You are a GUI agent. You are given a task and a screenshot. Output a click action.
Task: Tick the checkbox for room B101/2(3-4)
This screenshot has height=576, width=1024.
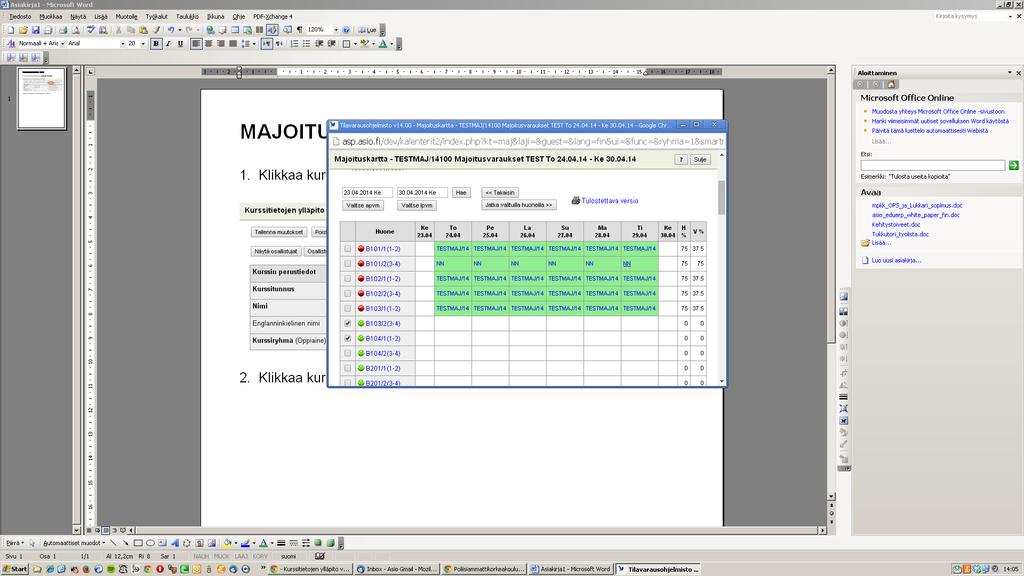click(x=347, y=264)
